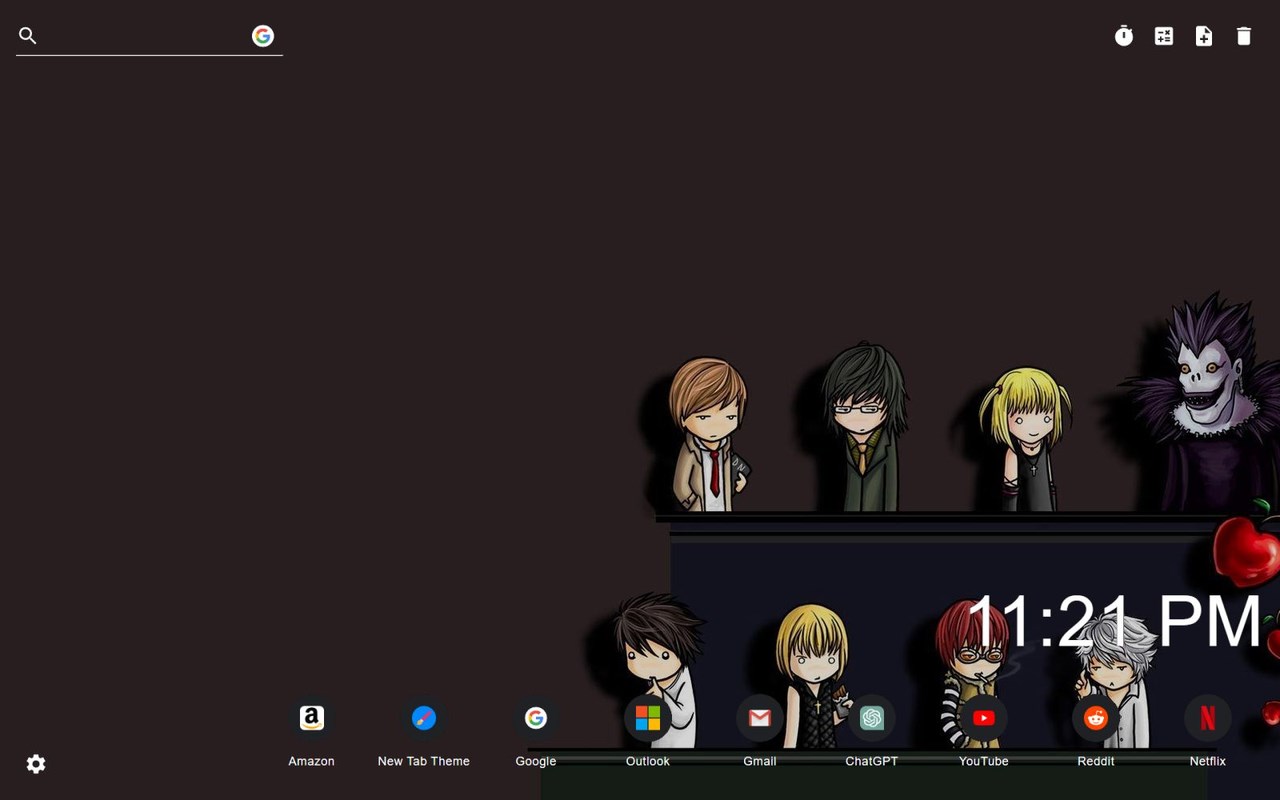Click the magnifier search icon
Image resolution: width=1280 pixels, height=800 pixels.
(x=28, y=36)
